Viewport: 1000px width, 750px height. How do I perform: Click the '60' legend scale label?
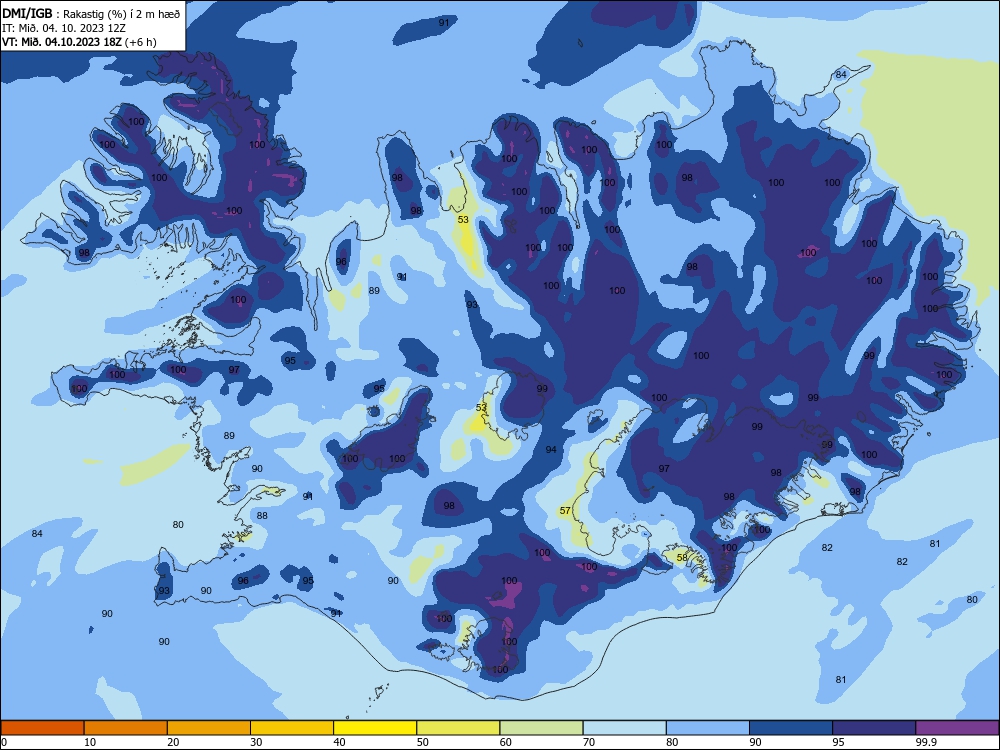pyautogui.click(x=506, y=742)
